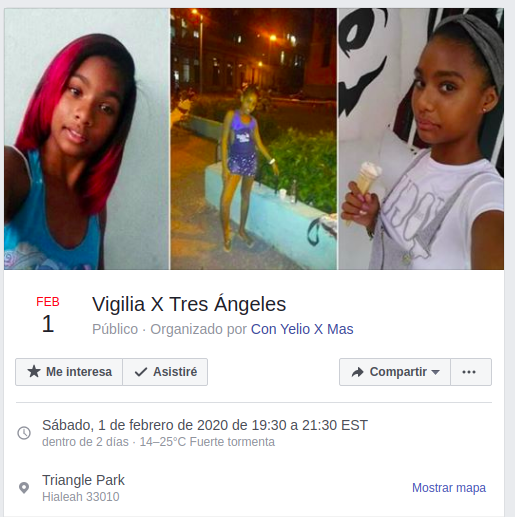Click the Triangle Park location name
The image size is (515, 517).
pyautogui.click(x=83, y=480)
